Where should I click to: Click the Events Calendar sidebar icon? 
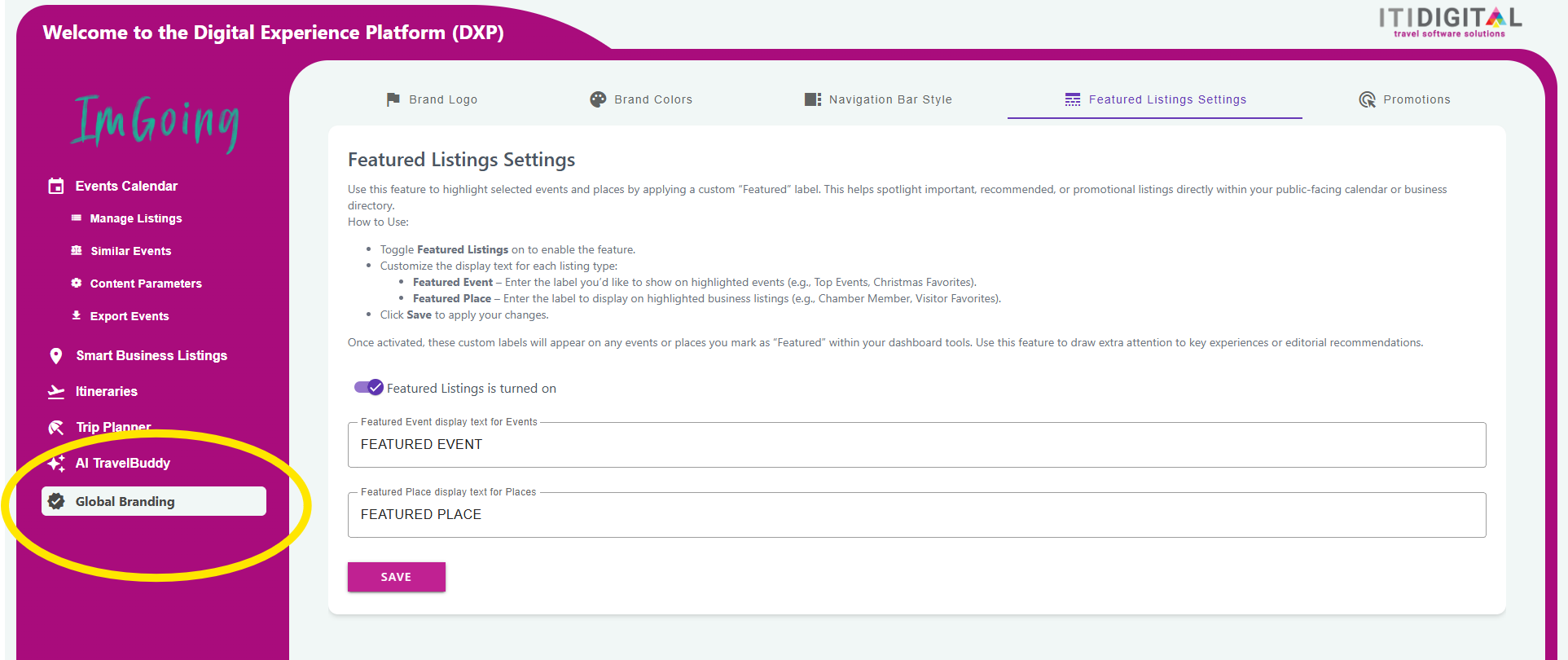pyautogui.click(x=56, y=186)
